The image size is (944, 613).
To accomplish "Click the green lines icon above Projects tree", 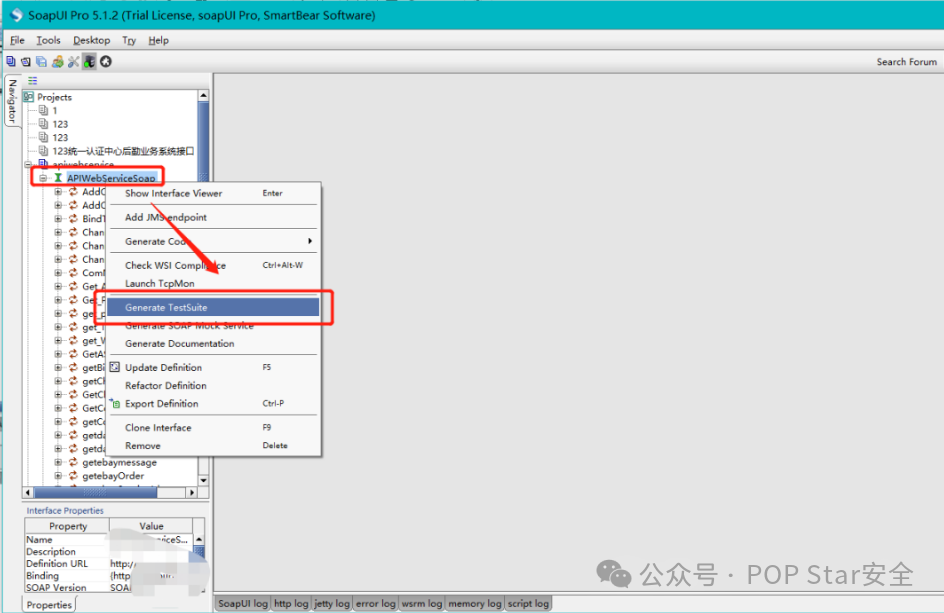I will pyautogui.click(x=33, y=81).
